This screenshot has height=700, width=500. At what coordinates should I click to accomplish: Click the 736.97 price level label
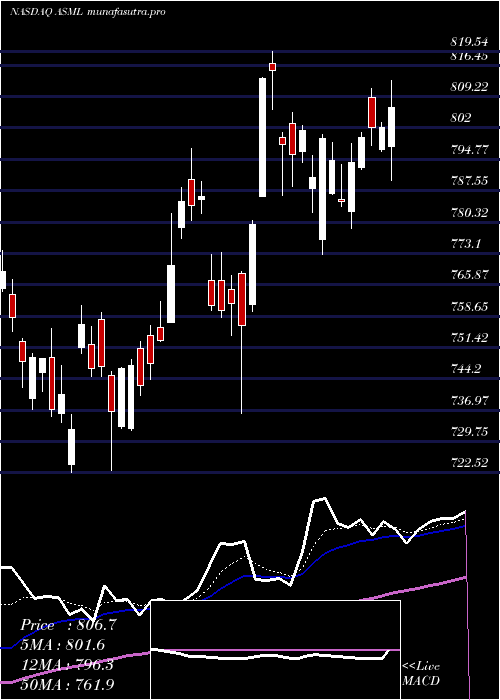tap(469, 400)
